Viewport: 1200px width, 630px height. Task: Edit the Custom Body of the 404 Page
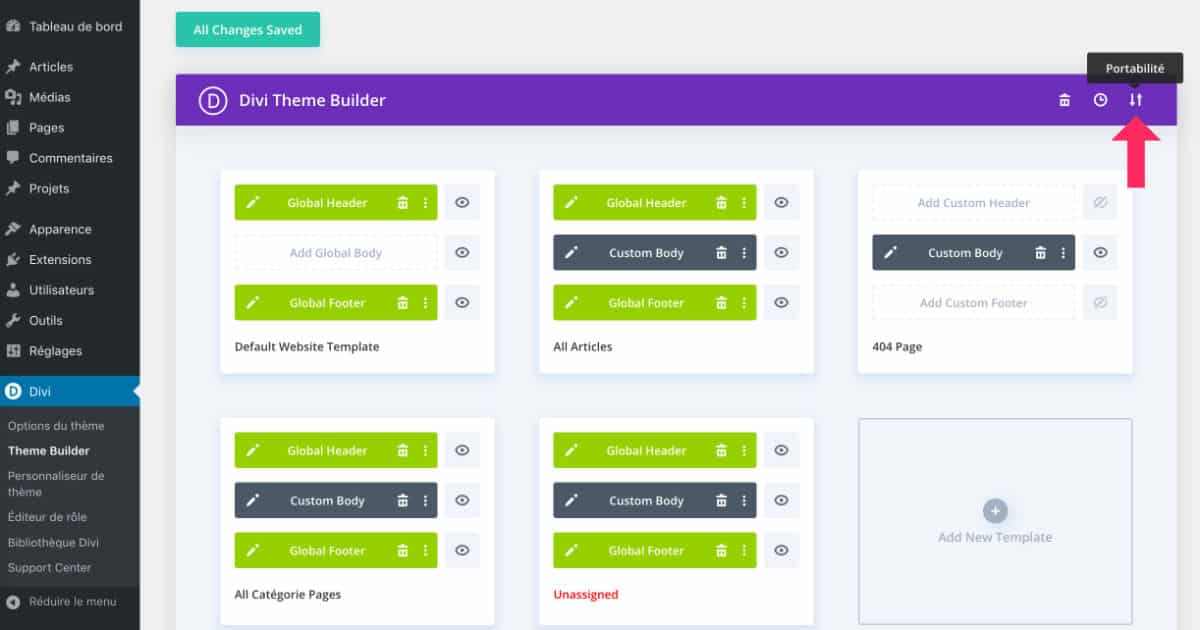coord(890,253)
